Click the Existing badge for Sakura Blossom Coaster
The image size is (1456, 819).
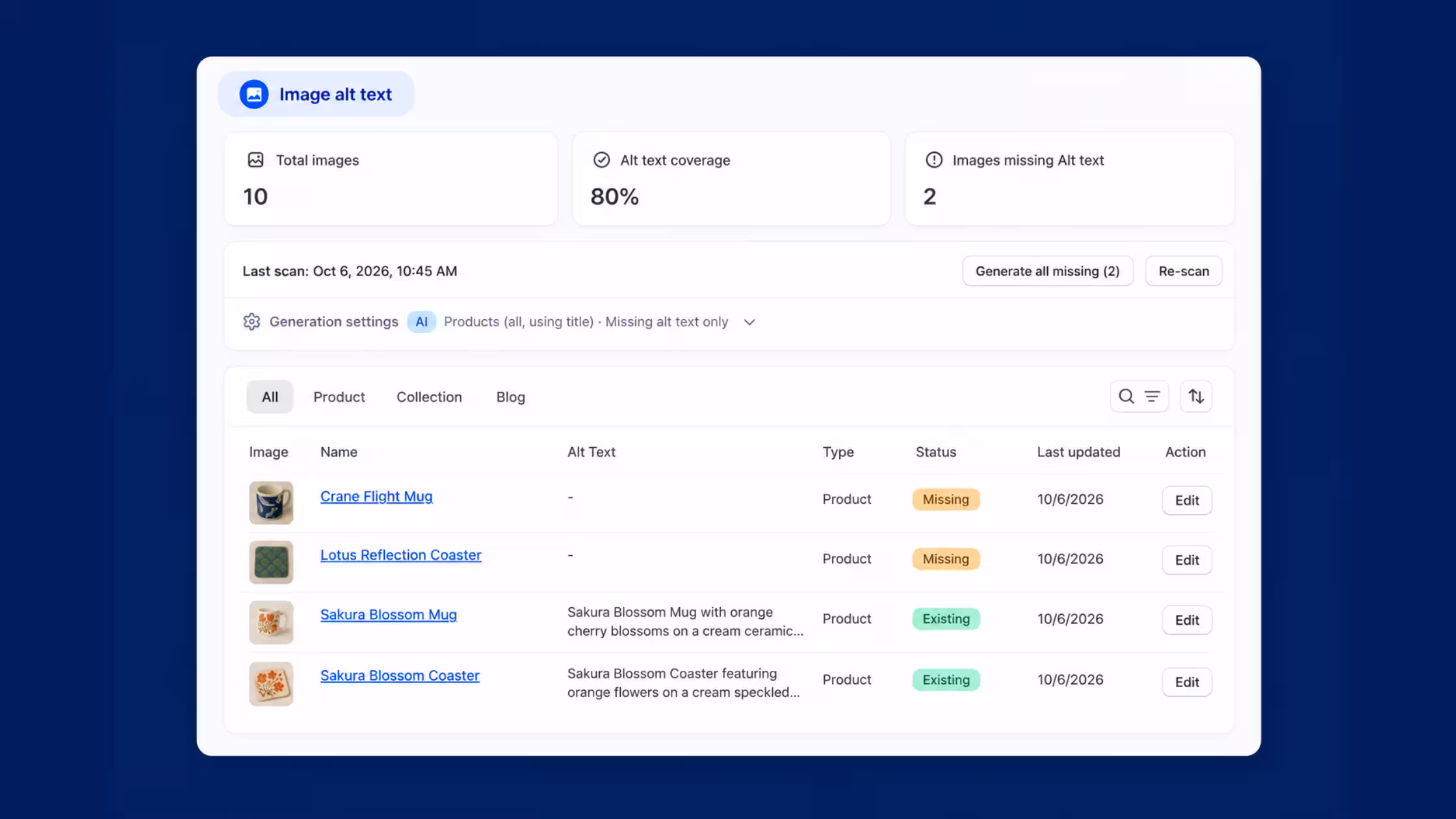click(946, 680)
